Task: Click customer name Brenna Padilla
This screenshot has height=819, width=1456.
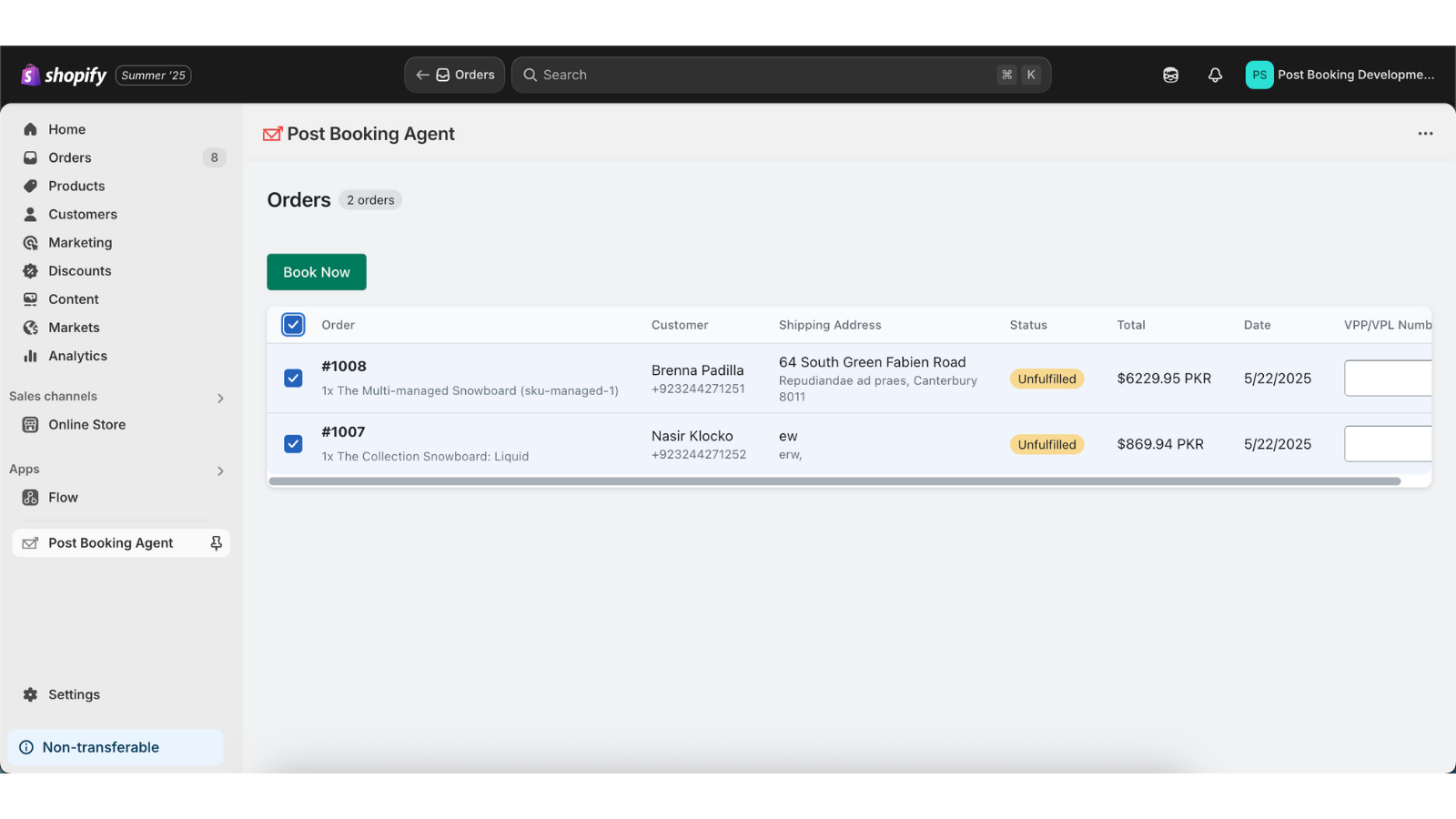Action: tap(697, 370)
